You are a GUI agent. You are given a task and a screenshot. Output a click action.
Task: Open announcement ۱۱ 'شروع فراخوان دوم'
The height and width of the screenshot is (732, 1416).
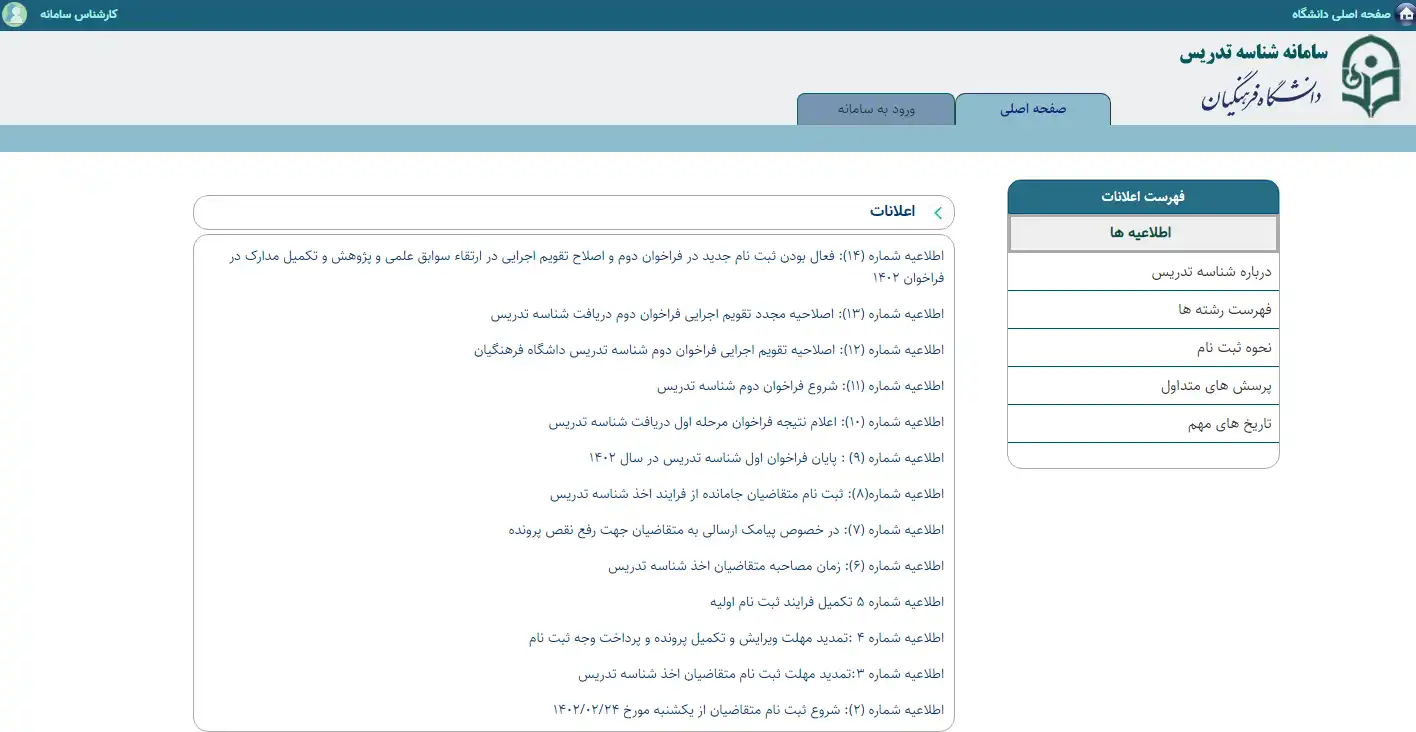[801, 386]
